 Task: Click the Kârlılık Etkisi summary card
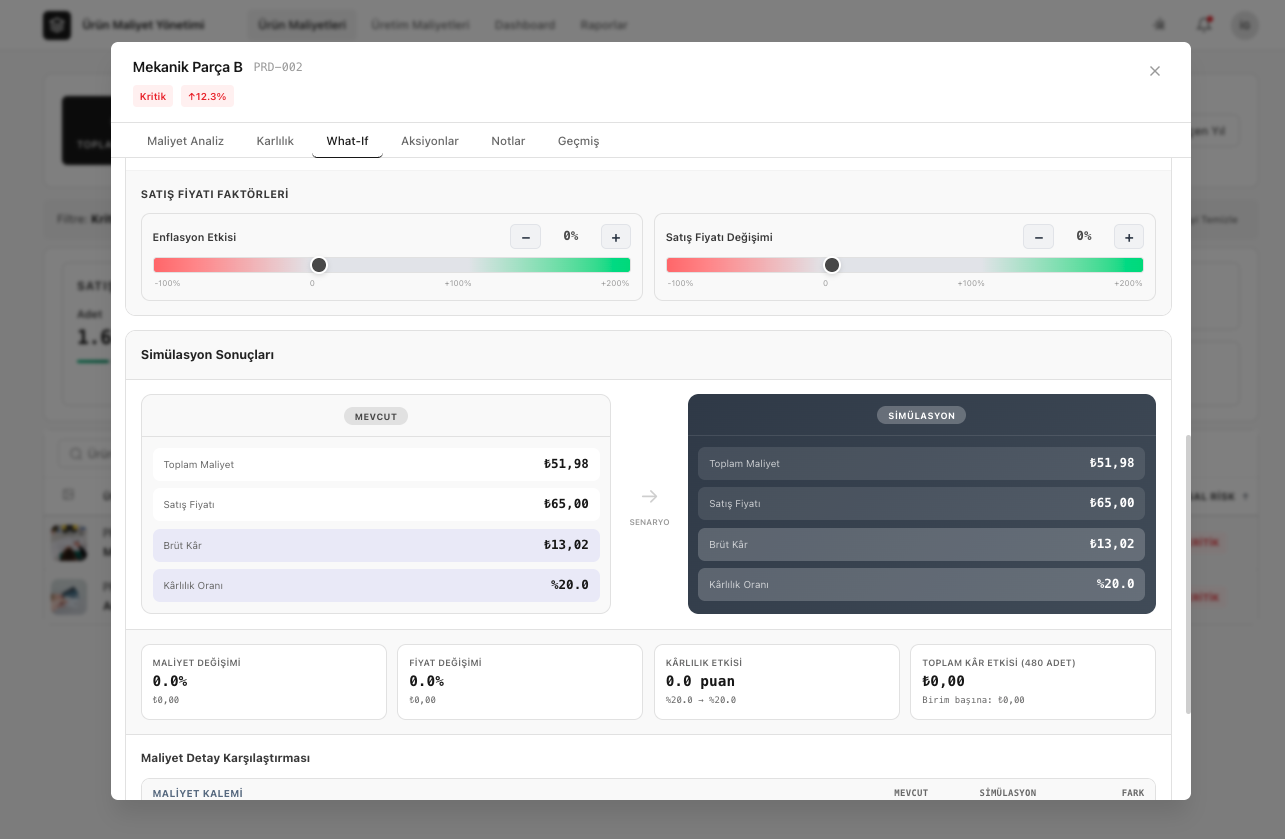776,681
